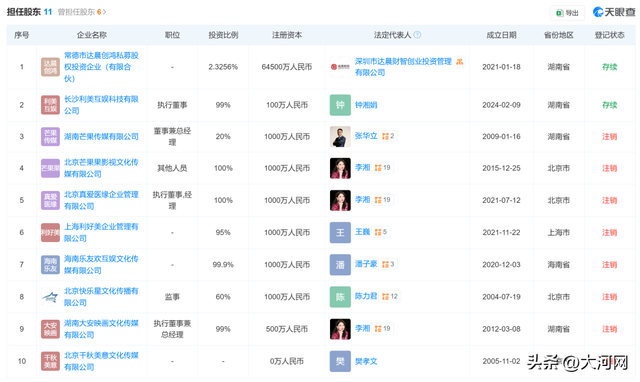Click the 千秋美意 company logo icon

pos(50,361)
